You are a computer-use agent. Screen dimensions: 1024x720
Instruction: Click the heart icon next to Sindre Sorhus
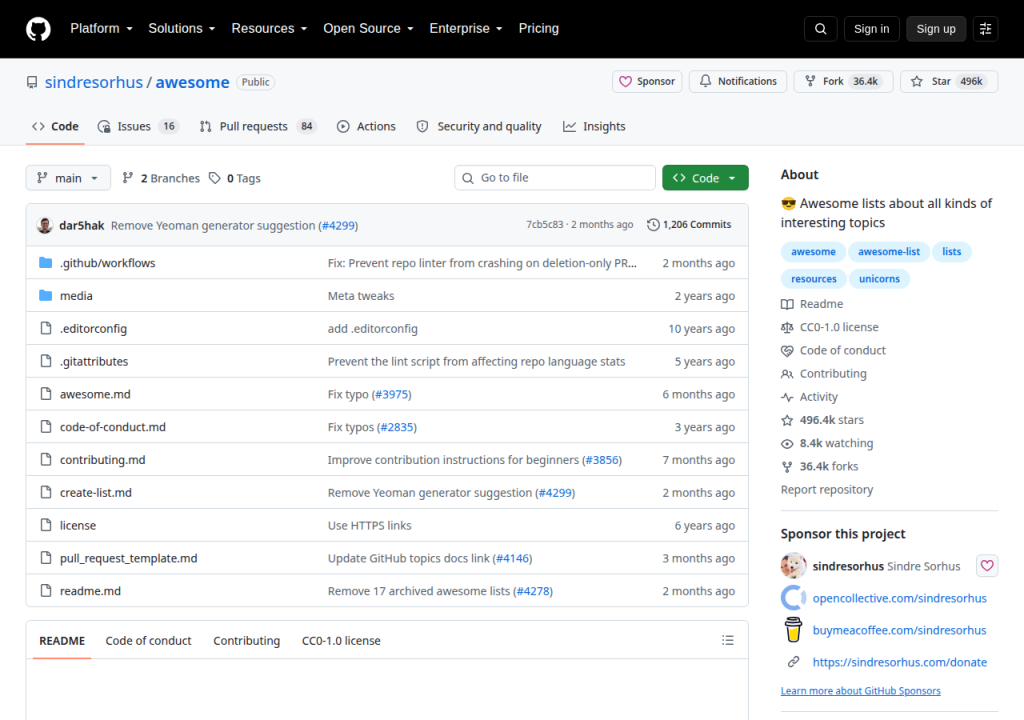point(987,565)
